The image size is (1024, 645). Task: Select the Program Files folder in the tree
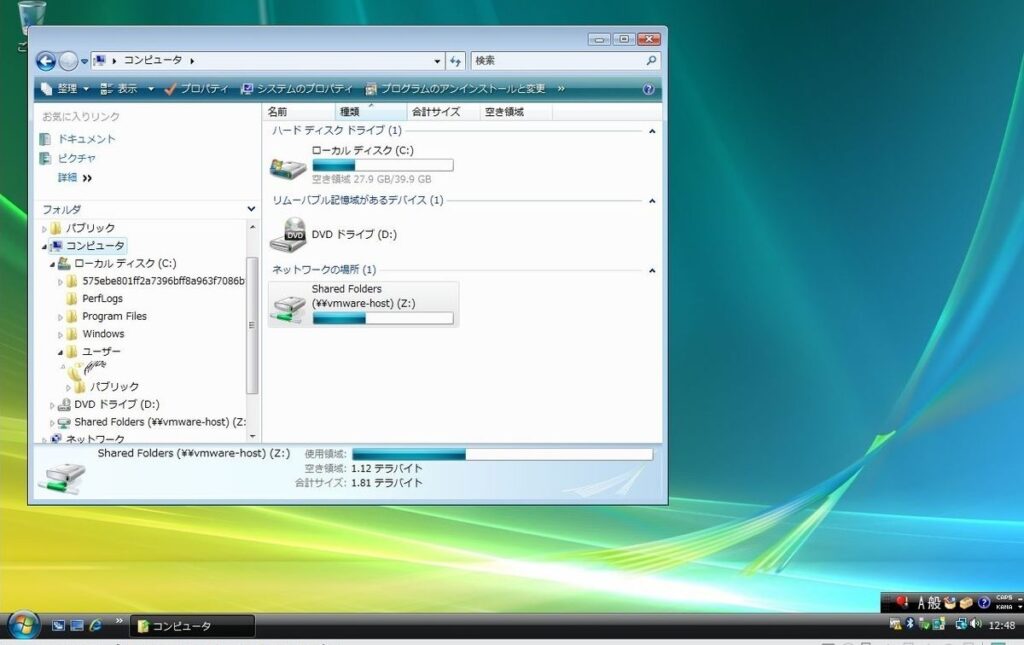[x=106, y=317]
